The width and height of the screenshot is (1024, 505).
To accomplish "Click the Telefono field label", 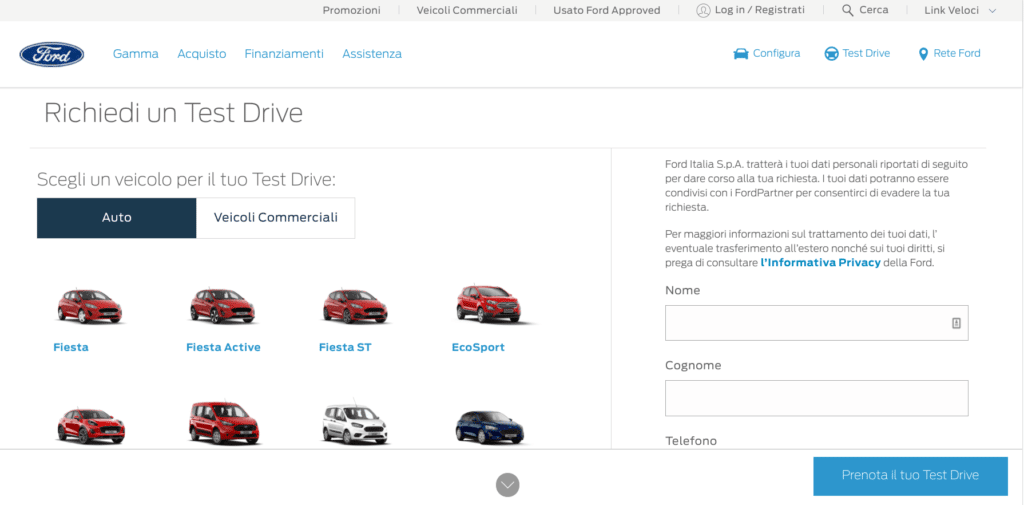I will click(691, 441).
